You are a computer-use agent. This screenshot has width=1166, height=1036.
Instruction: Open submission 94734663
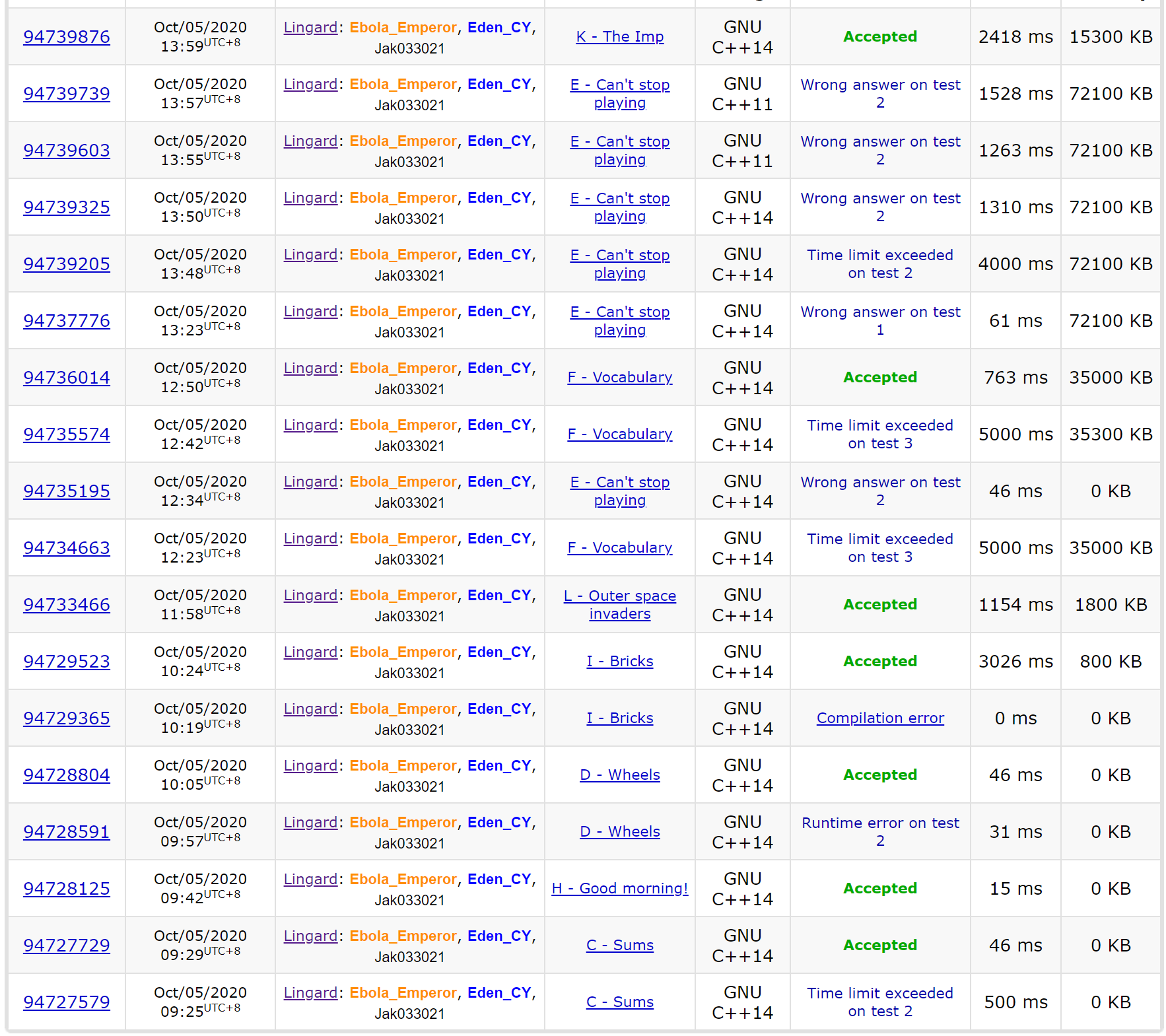pos(67,548)
